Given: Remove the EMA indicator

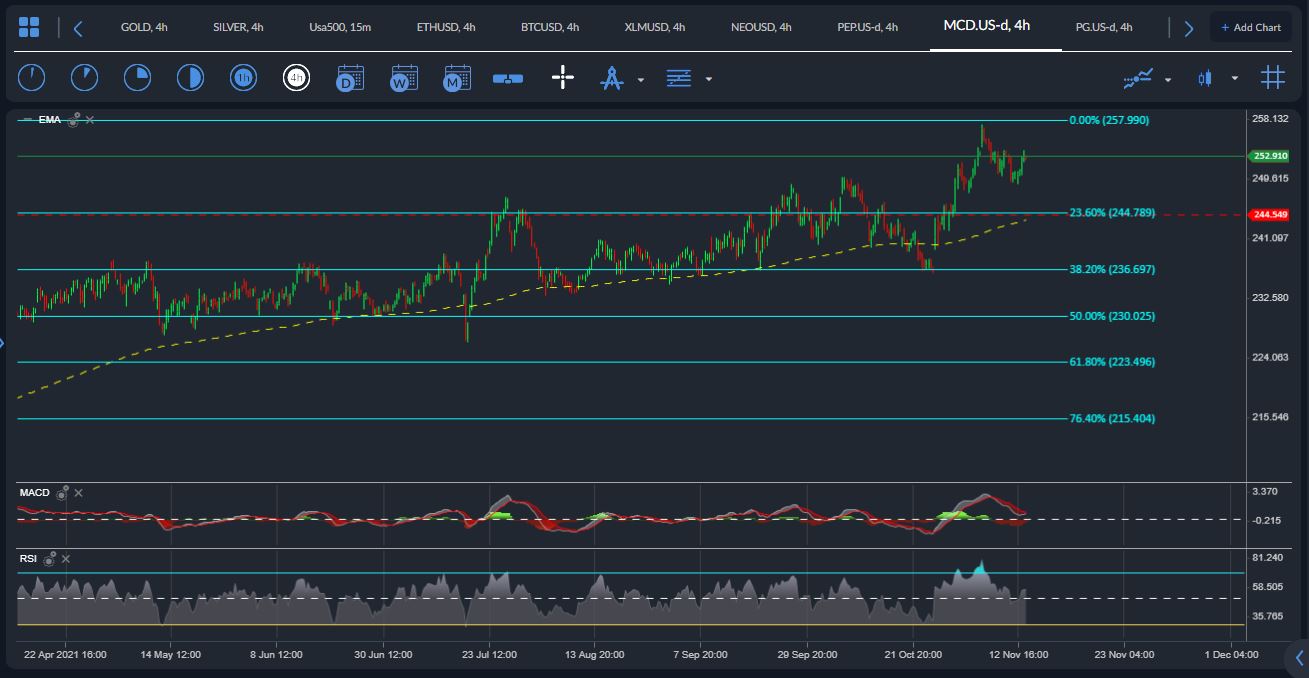Looking at the screenshot, I should (90, 120).
